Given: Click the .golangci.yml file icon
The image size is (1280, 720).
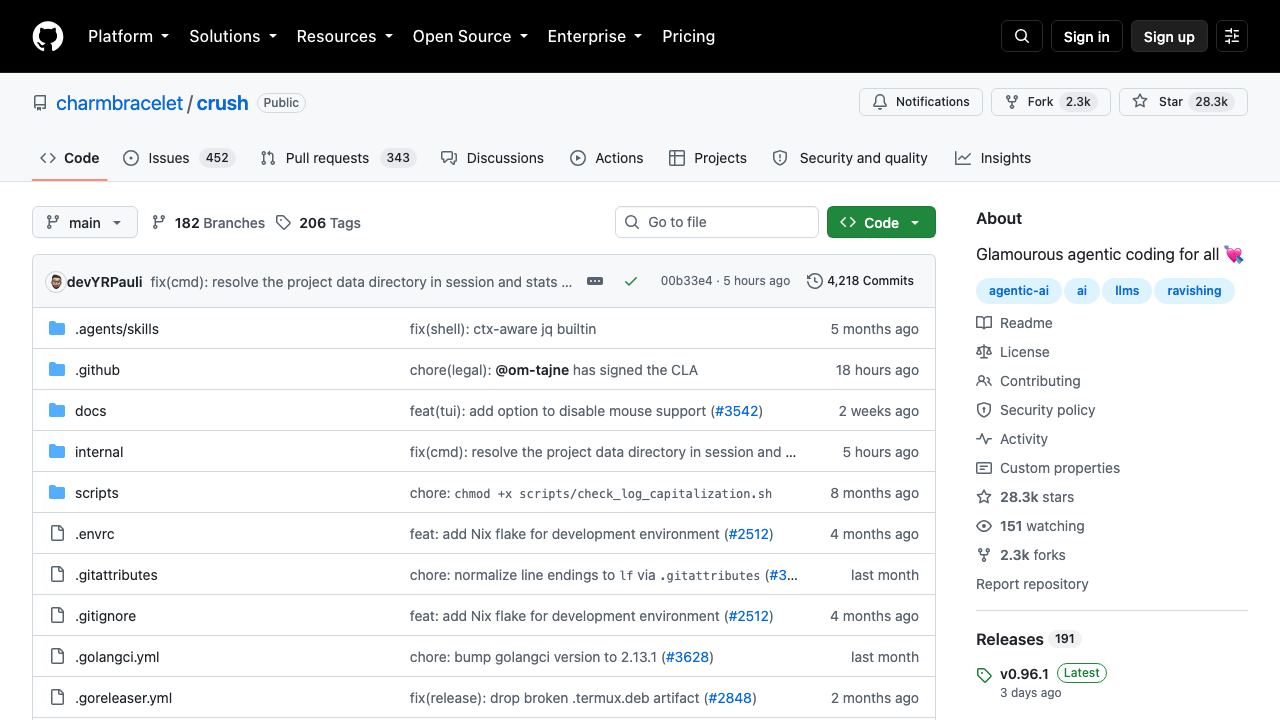Looking at the screenshot, I should pos(57,657).
